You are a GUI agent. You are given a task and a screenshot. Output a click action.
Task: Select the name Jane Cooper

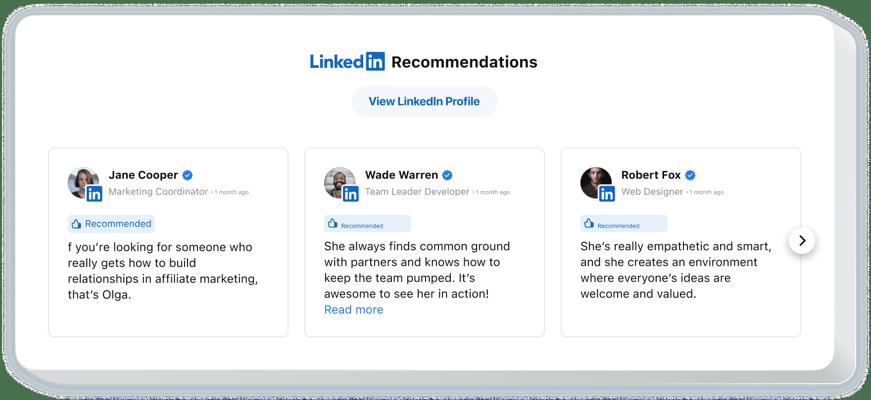point(143,175)
